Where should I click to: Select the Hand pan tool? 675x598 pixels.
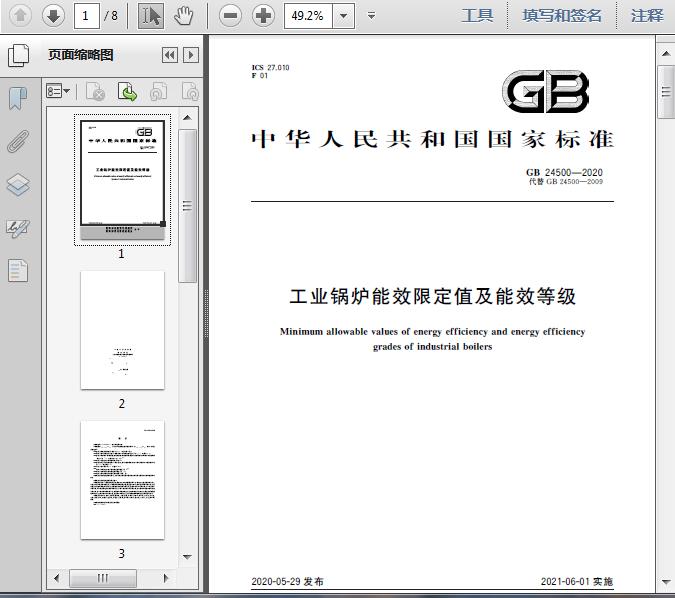pyautogui.click(x=184, y=16)
